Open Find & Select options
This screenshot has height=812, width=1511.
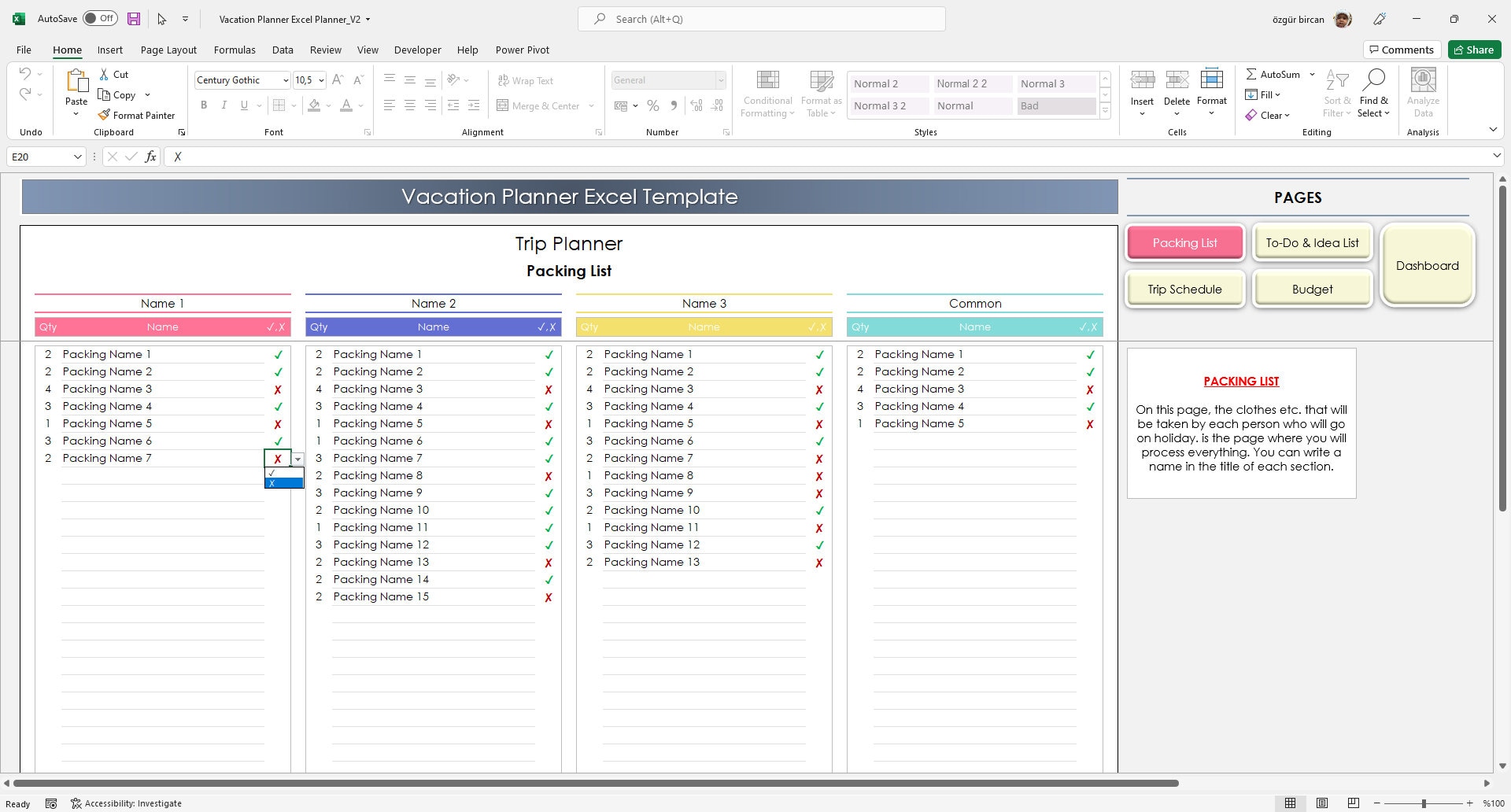[x=1374, y=92]
